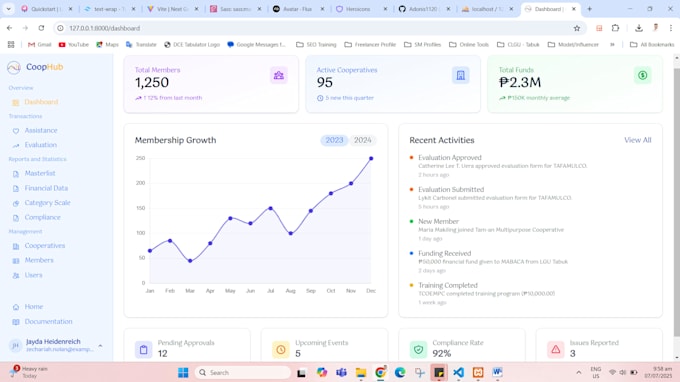Click the Total Members people icon
This screenshot has width=680, height=382.
pyautogui.click(x=278, y=75)
